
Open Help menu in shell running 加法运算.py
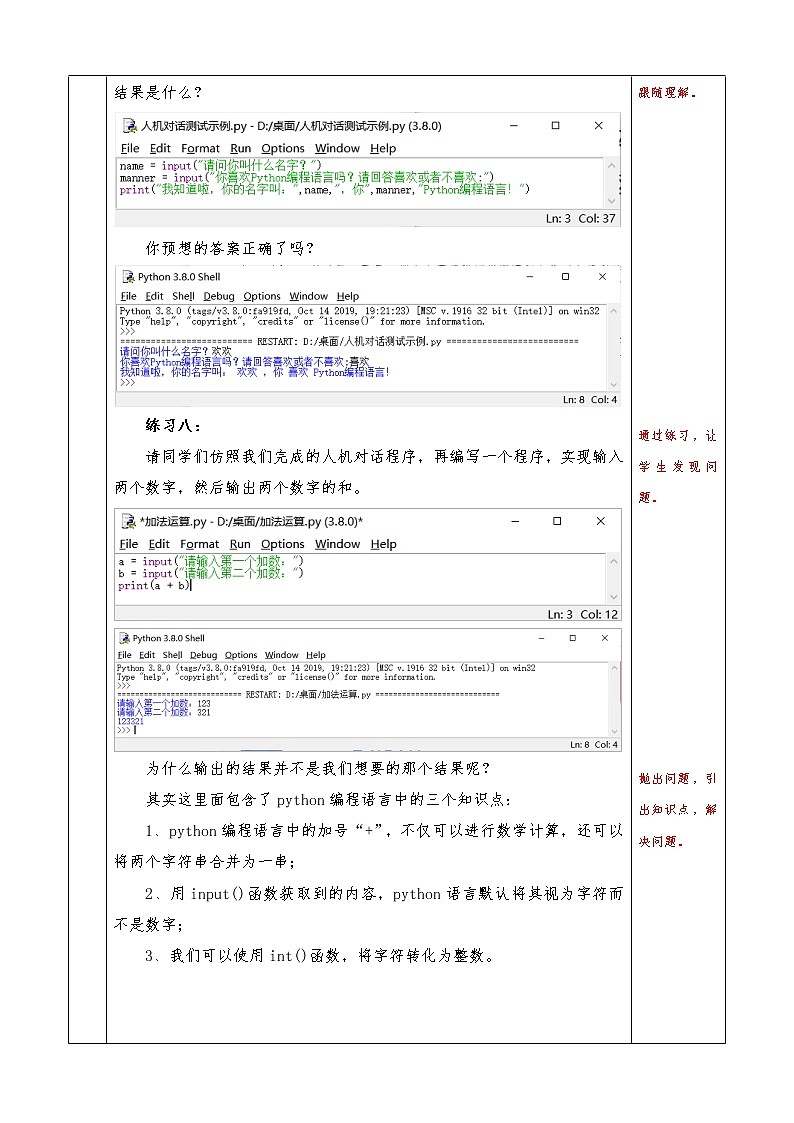click(x=316, y=655)
